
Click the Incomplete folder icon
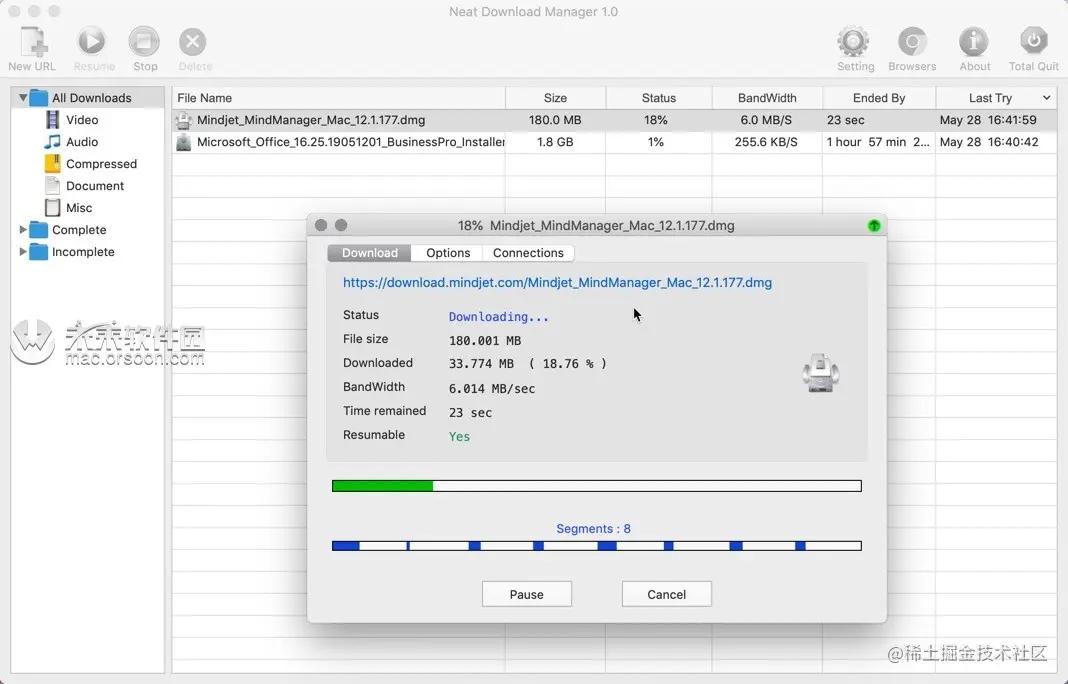pos(39,252)
